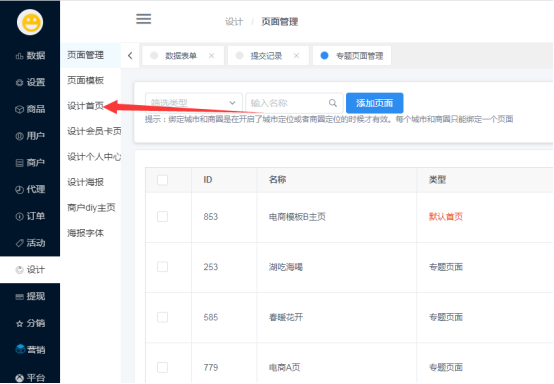Screen dimensions: 554x384
Task: Click the 名称 column header
Action: [277, 180]
